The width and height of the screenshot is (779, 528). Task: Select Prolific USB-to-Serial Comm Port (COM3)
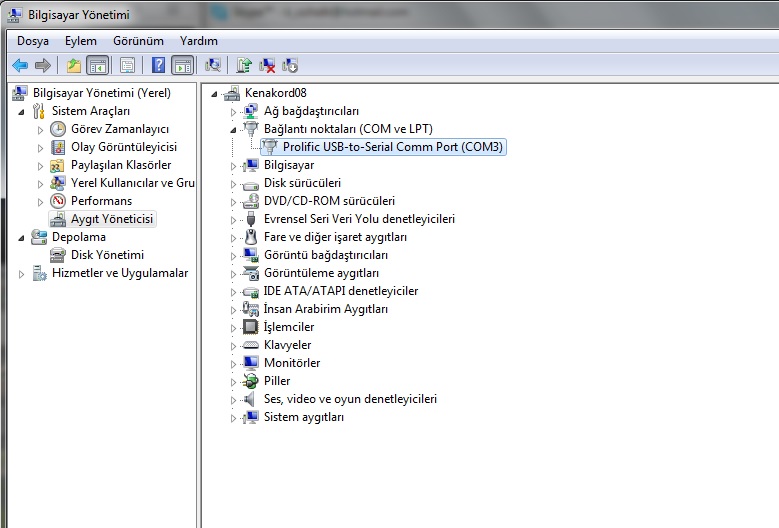392,147
